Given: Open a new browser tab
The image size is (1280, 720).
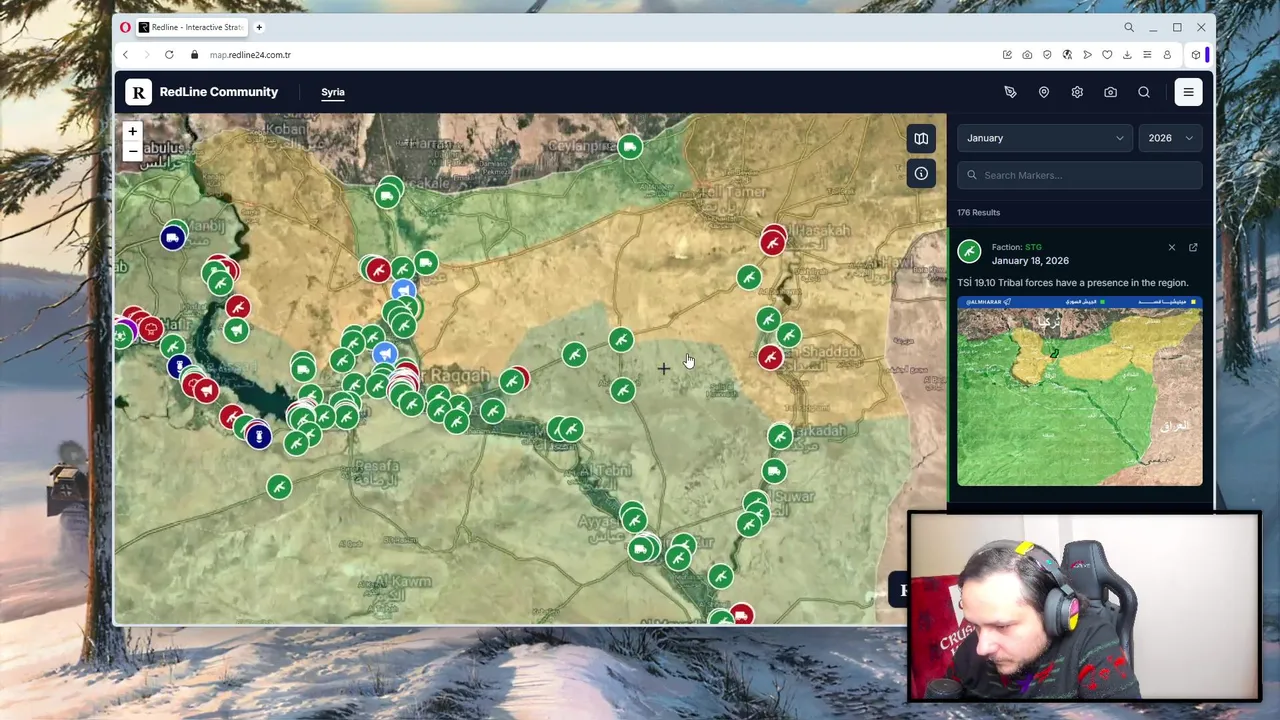Looking at the screenshot, I should pos(259,27).
